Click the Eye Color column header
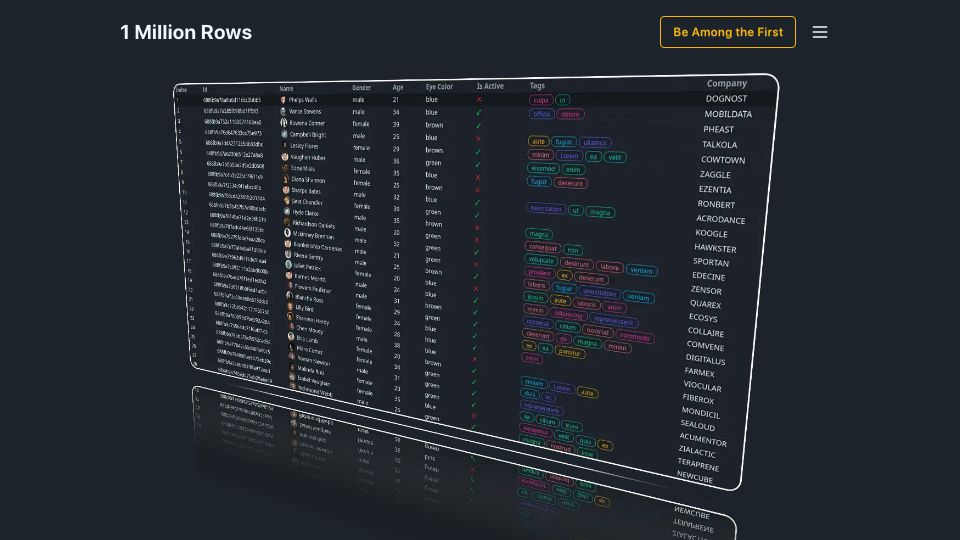Viewport: 960px width, 540px height. click(439, 87)
